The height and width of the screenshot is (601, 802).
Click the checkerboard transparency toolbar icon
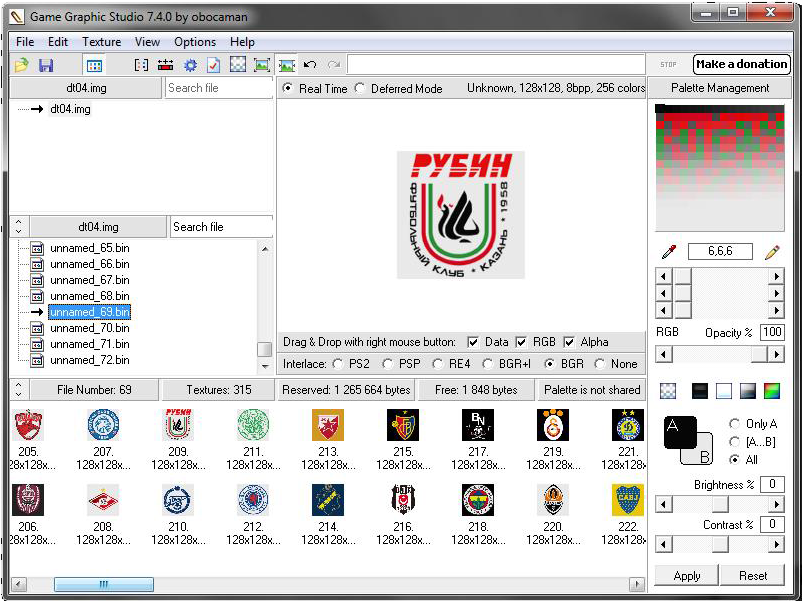[238, 64]
